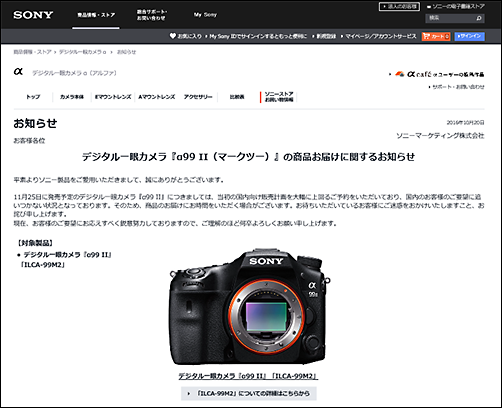Screen dimensions: 502x408
Task: Click the underlined α99 II ILCA-99M2 caption link
Action: click(248, 376)
